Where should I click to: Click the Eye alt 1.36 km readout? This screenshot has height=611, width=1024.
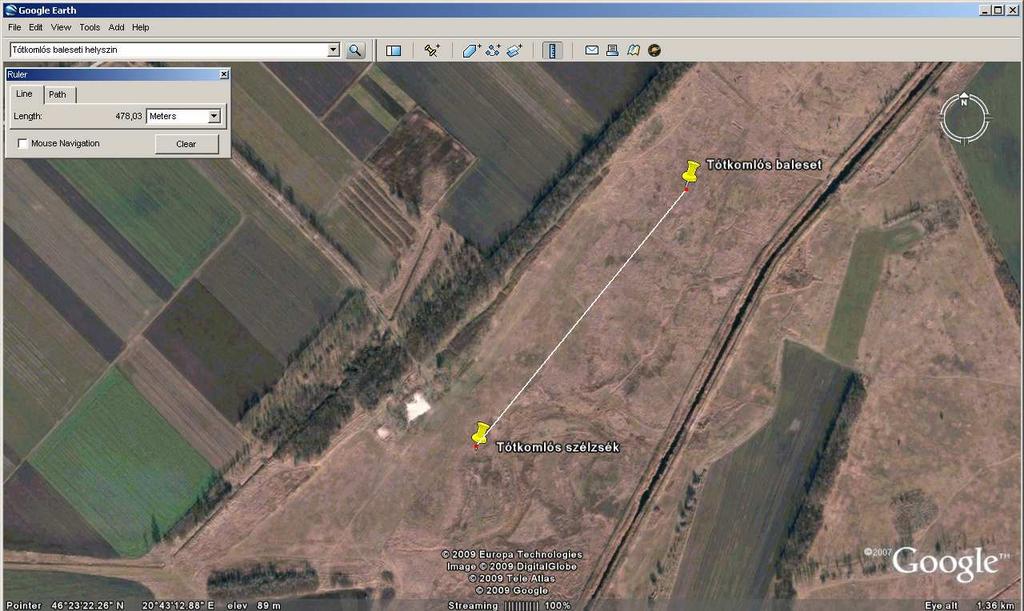click(x=969, y=605)
